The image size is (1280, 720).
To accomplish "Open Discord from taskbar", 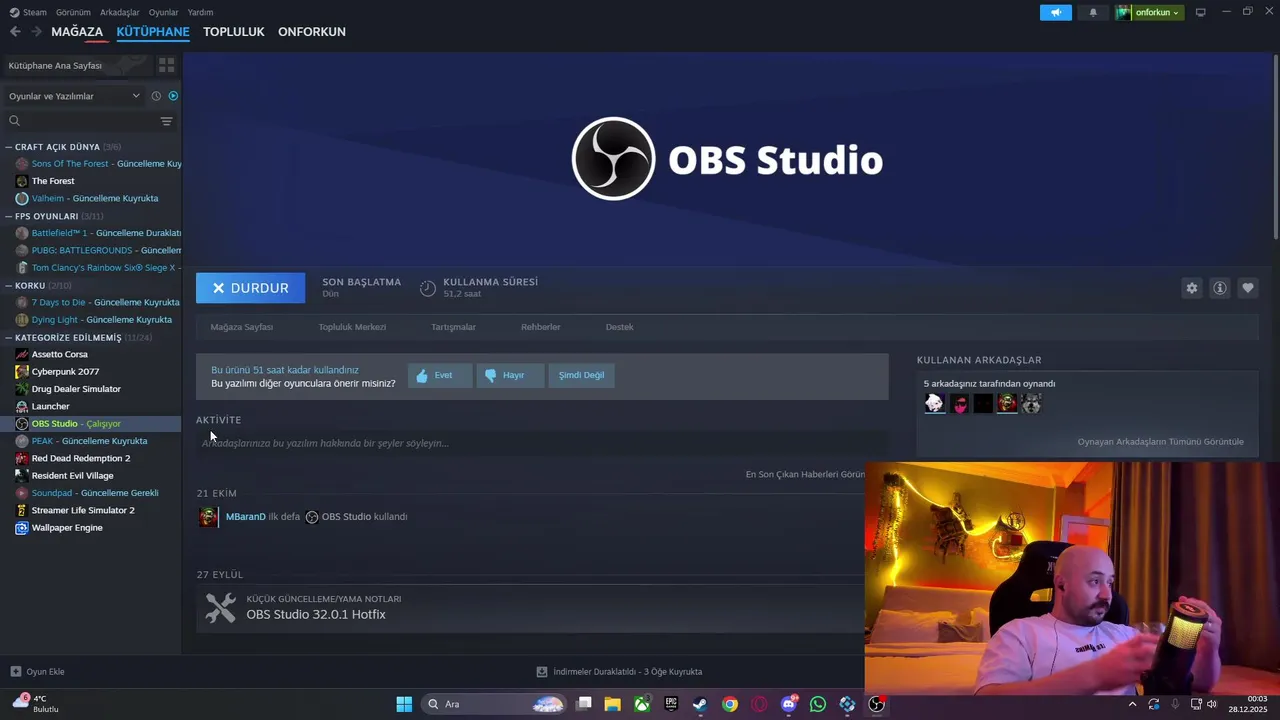I will (789, 704).
